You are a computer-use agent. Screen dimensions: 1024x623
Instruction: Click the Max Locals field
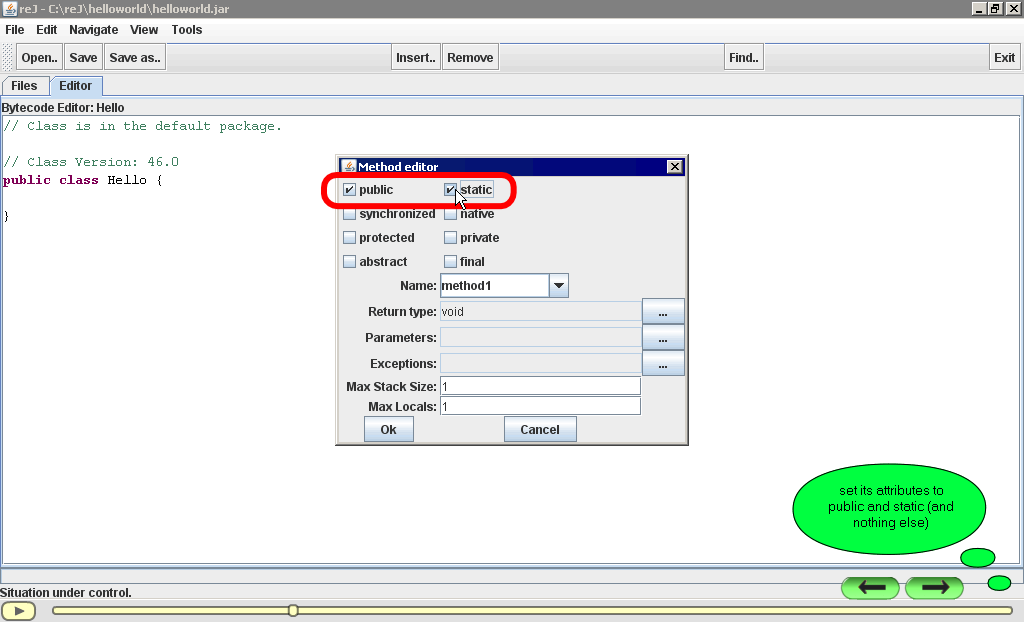click(x=540, y=406)
